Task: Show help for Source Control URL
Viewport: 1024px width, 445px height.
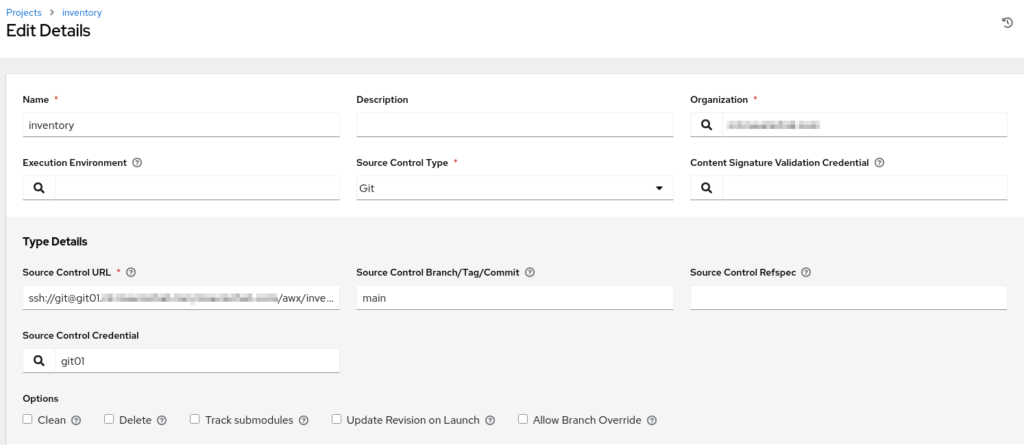Action: tap(131, 272)
